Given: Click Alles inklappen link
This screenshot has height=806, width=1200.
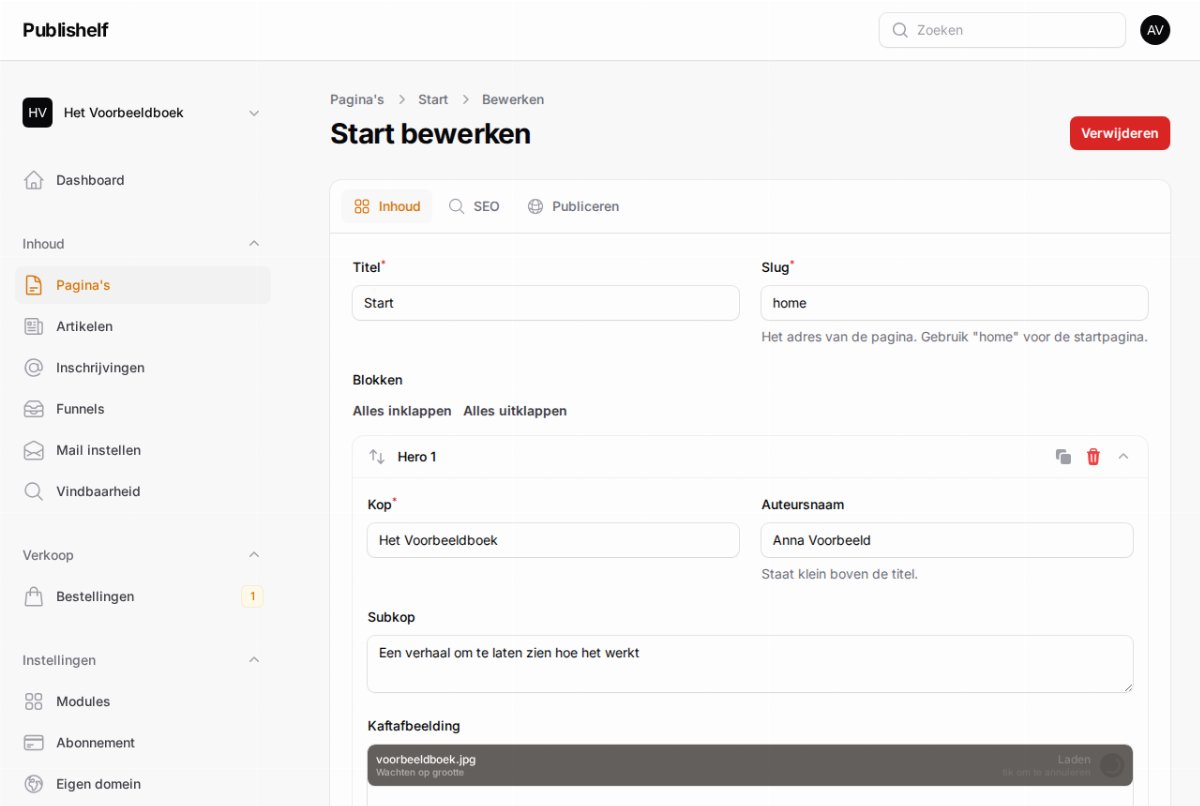Looking at the screenshot, I should [x=402, y=411].
